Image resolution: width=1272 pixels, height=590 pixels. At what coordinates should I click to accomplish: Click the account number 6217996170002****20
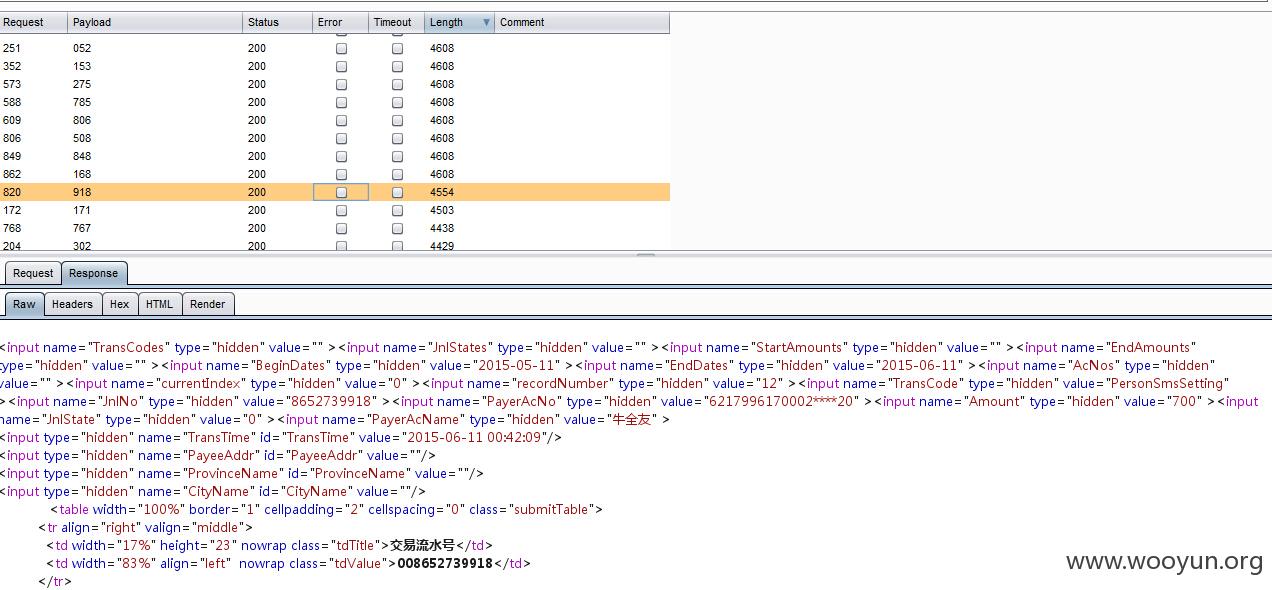783,401
